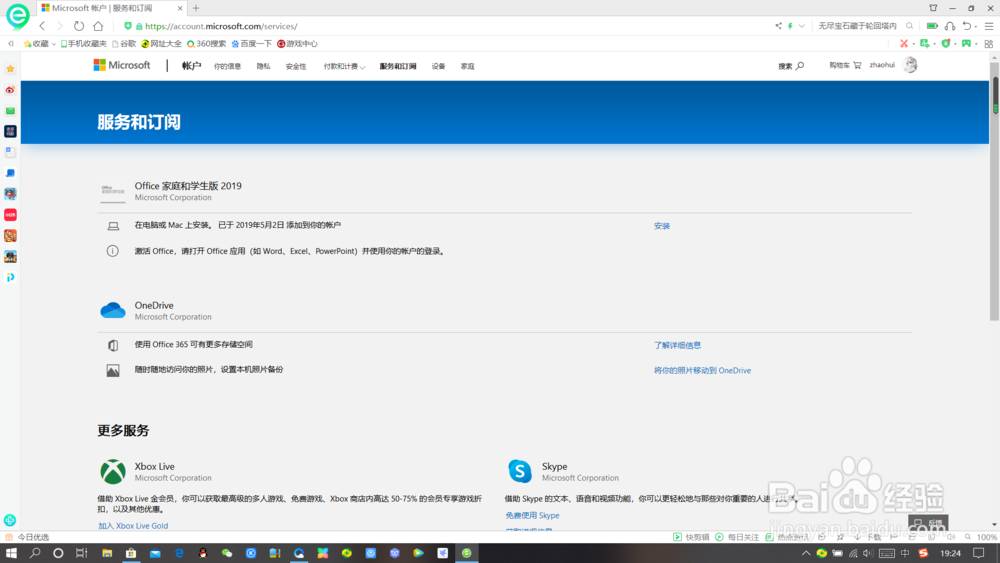Screen dimensions: 1000x563
Task: Open 家庭 family tab
Action: [x=467, y=66]
